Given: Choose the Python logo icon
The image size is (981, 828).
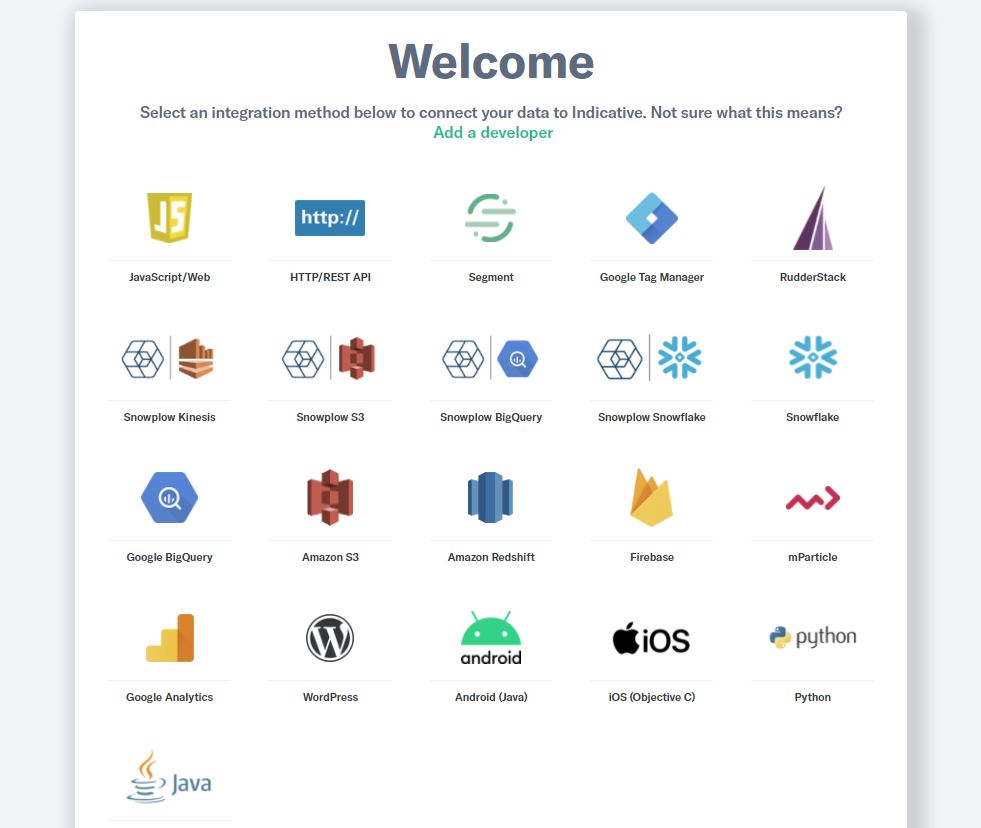Looking at the screenshot, I should click(x=813, y=637).
